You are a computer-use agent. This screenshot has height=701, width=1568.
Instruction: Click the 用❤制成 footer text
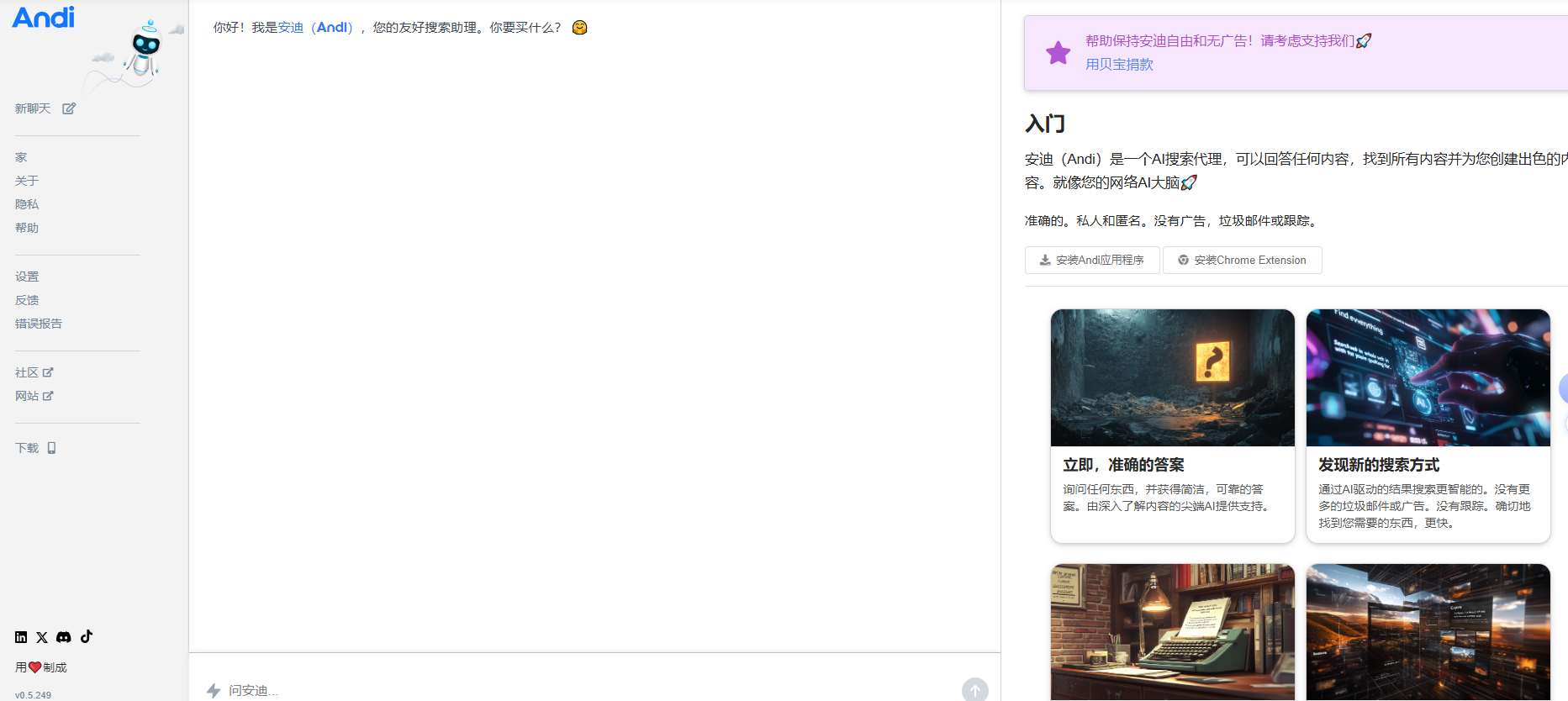point(40,667)
